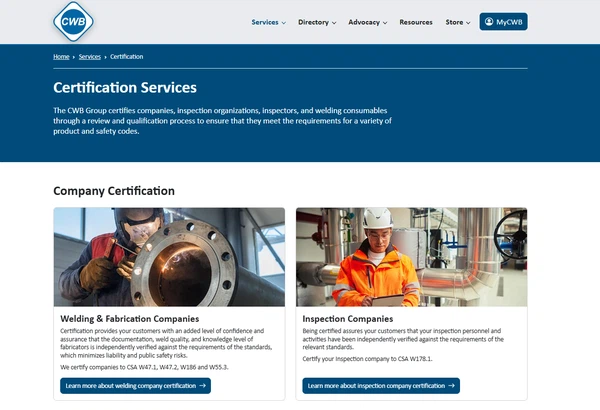Click the Inspection Companies card heading
The height and width of the screenshot is (410, 600).
(346, 319)
